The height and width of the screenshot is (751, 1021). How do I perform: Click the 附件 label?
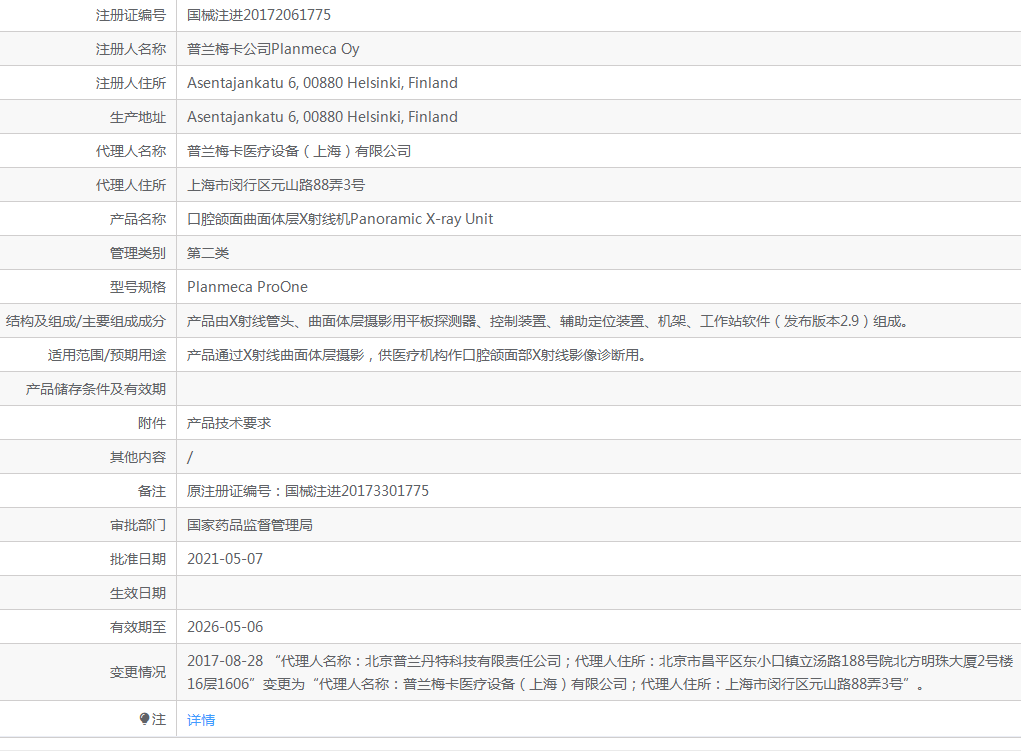click(152, 423)
